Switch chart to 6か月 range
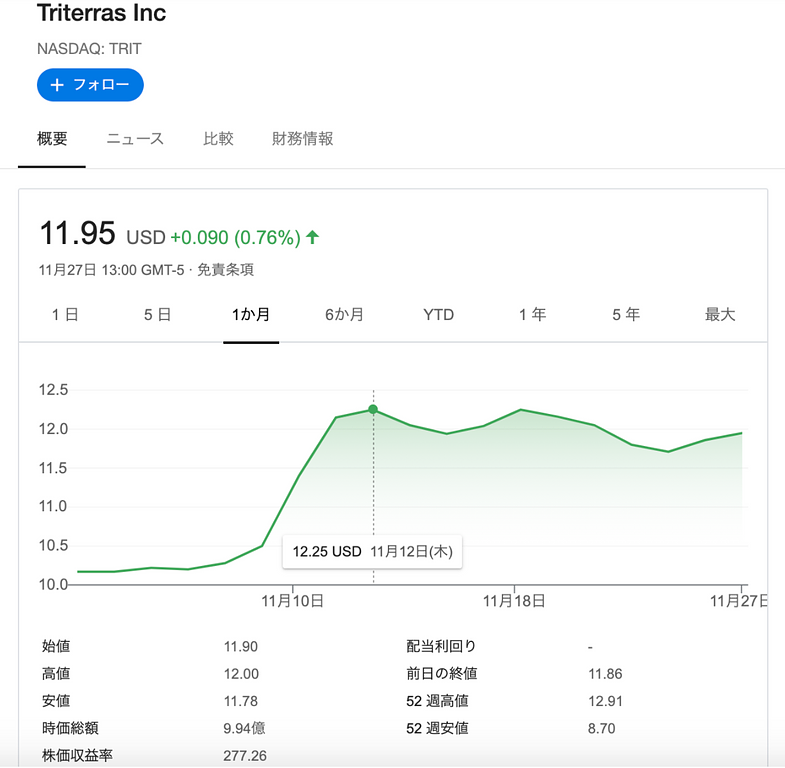 tap(344, 315)
